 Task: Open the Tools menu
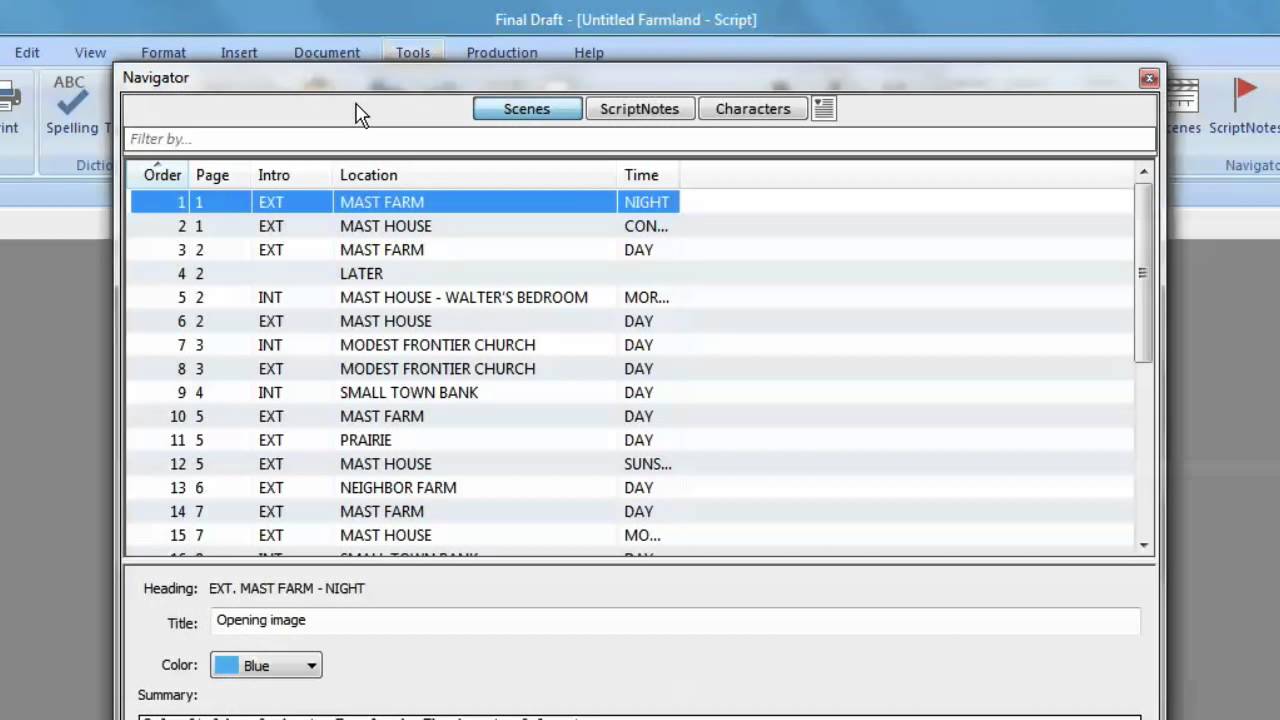413,53
